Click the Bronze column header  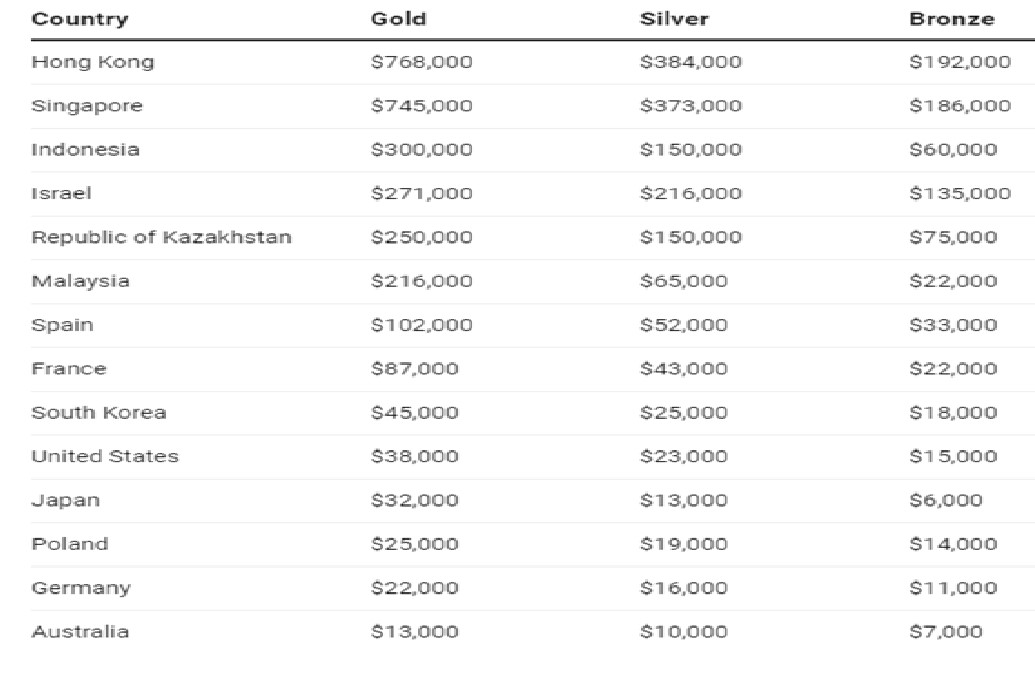click(952, 18)
